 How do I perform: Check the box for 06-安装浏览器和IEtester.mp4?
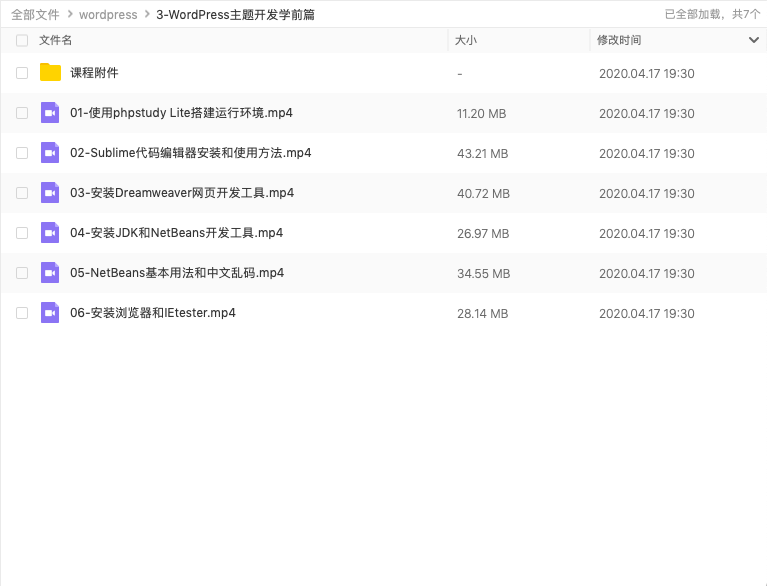pos(22,313)
